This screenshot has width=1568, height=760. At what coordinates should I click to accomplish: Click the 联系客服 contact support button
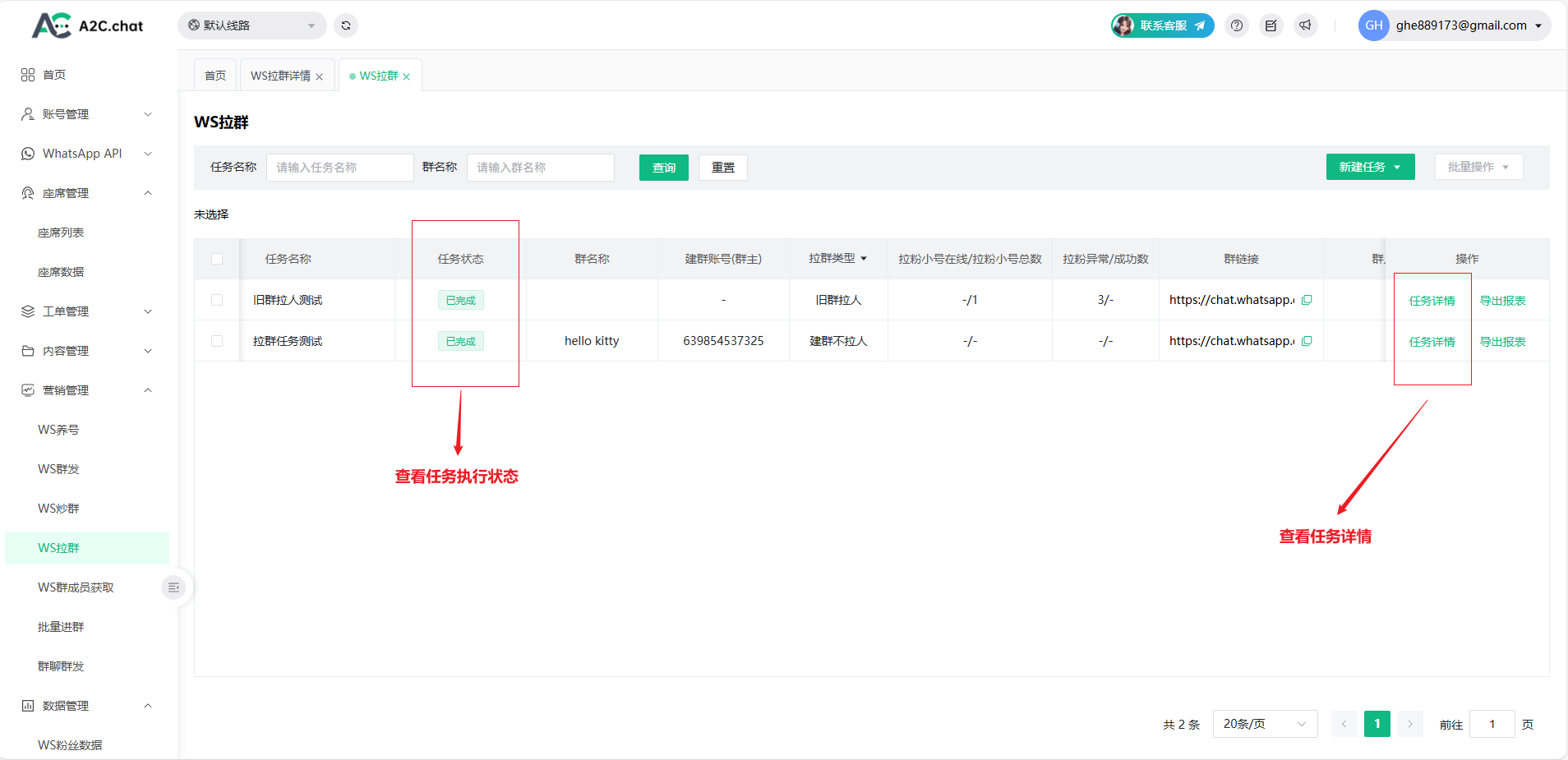click(1163, 25)
